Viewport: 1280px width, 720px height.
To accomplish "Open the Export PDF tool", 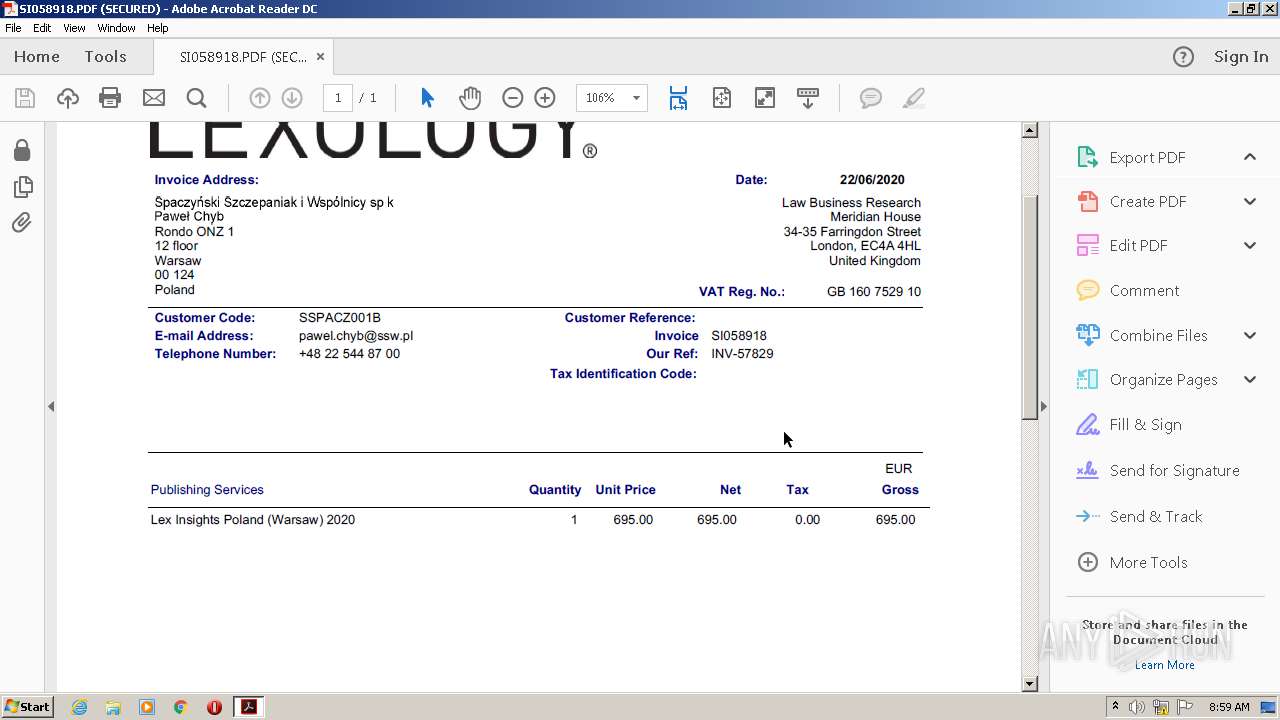I will pos(1147,157).
